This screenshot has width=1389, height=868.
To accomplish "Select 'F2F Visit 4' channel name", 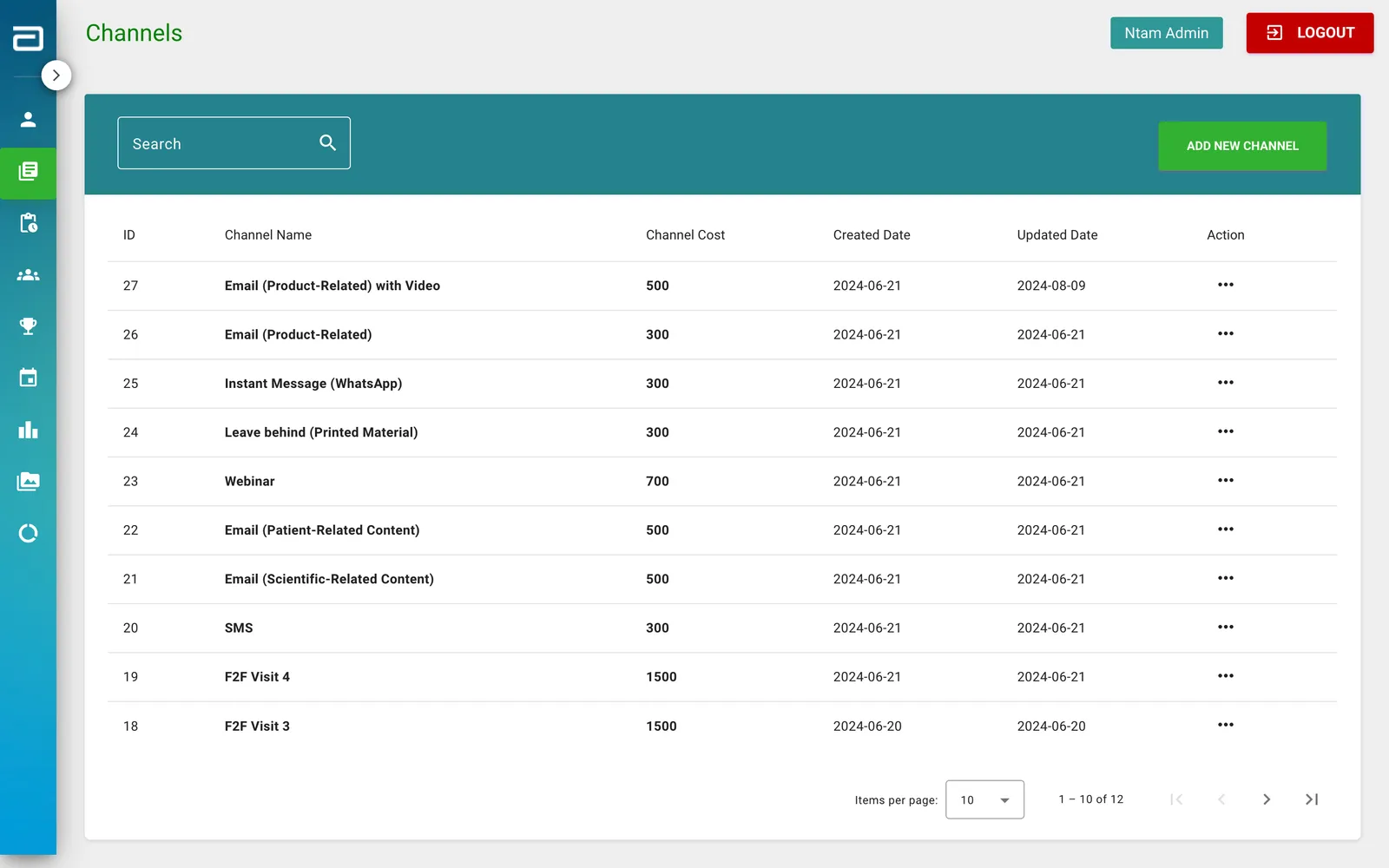I will pyautogui.click(x=257, y=677).
